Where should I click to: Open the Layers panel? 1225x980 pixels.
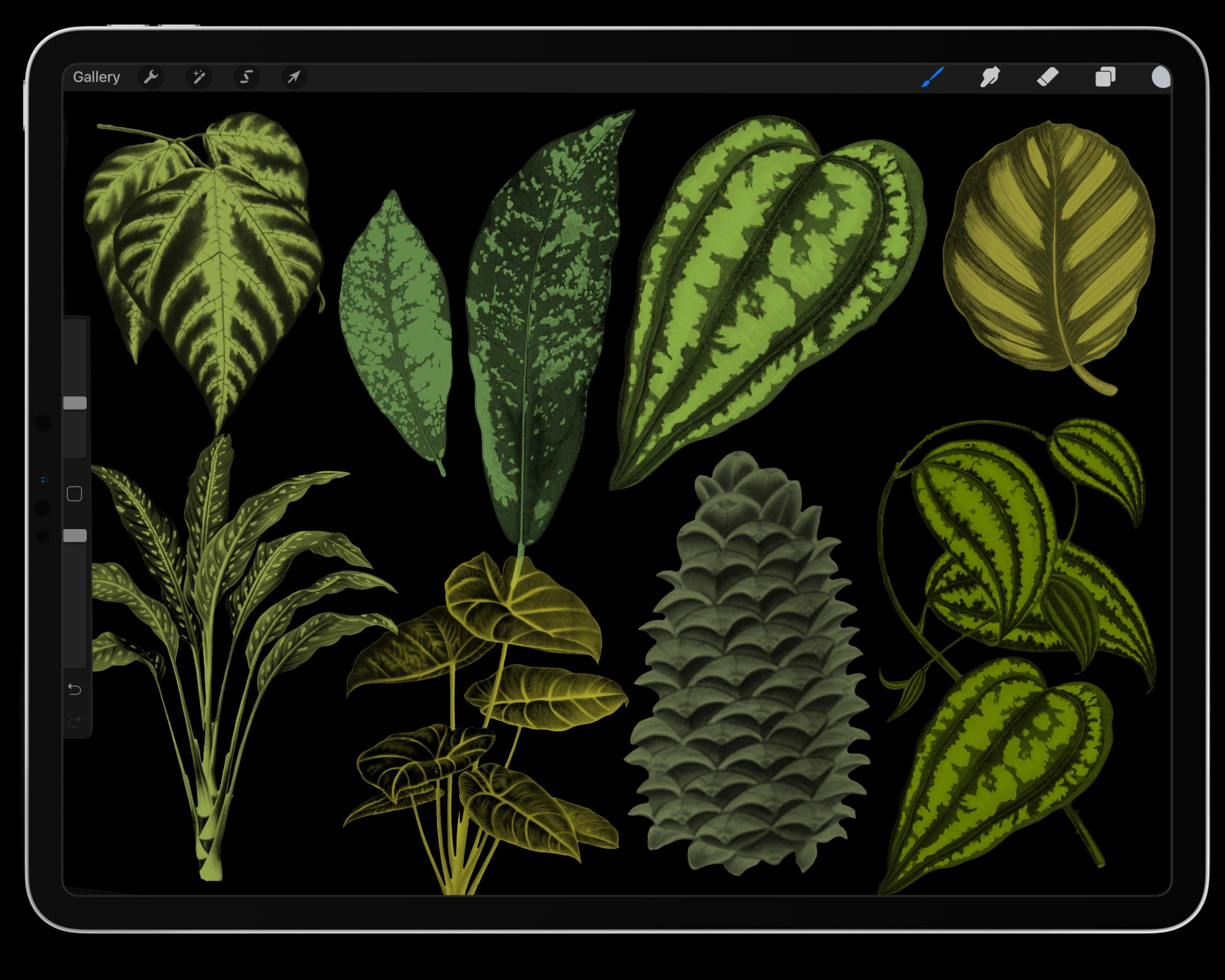1105,77
